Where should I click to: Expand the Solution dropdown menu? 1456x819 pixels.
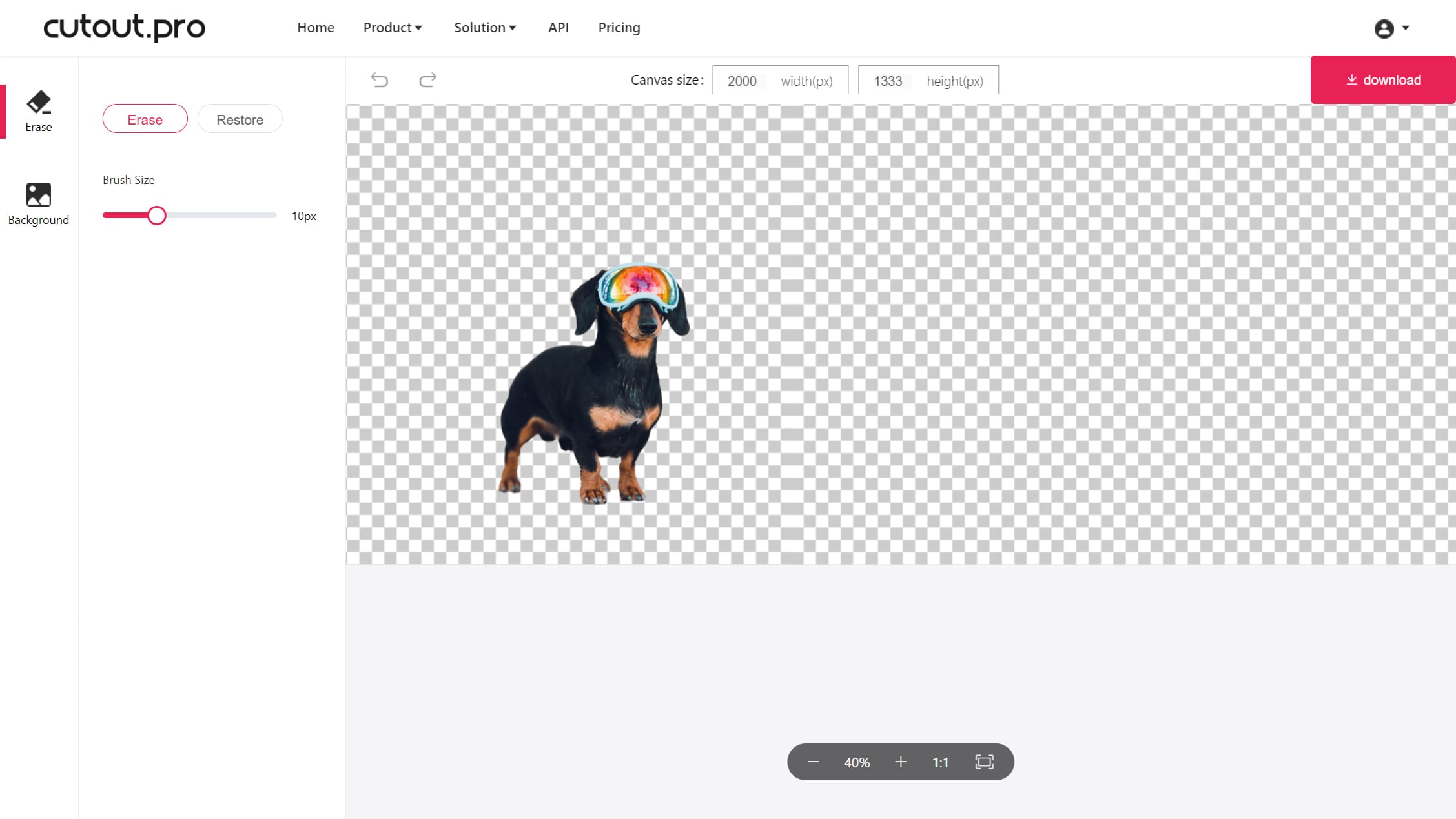coord(485,28)
